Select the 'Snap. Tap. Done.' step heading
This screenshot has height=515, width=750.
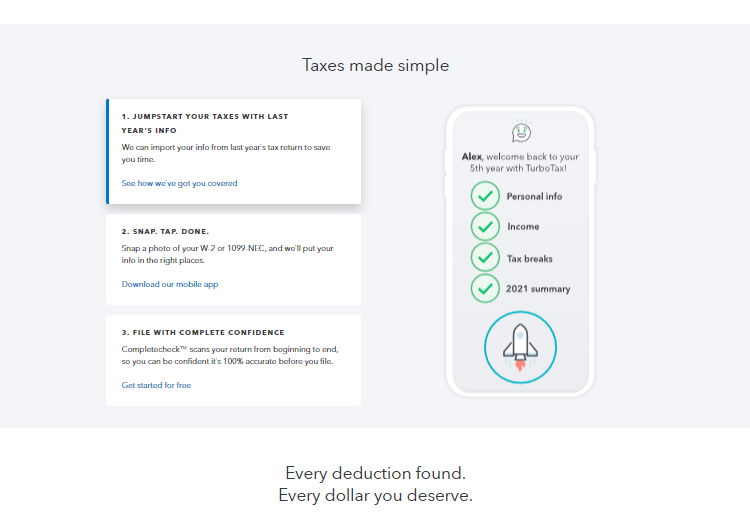165,231
